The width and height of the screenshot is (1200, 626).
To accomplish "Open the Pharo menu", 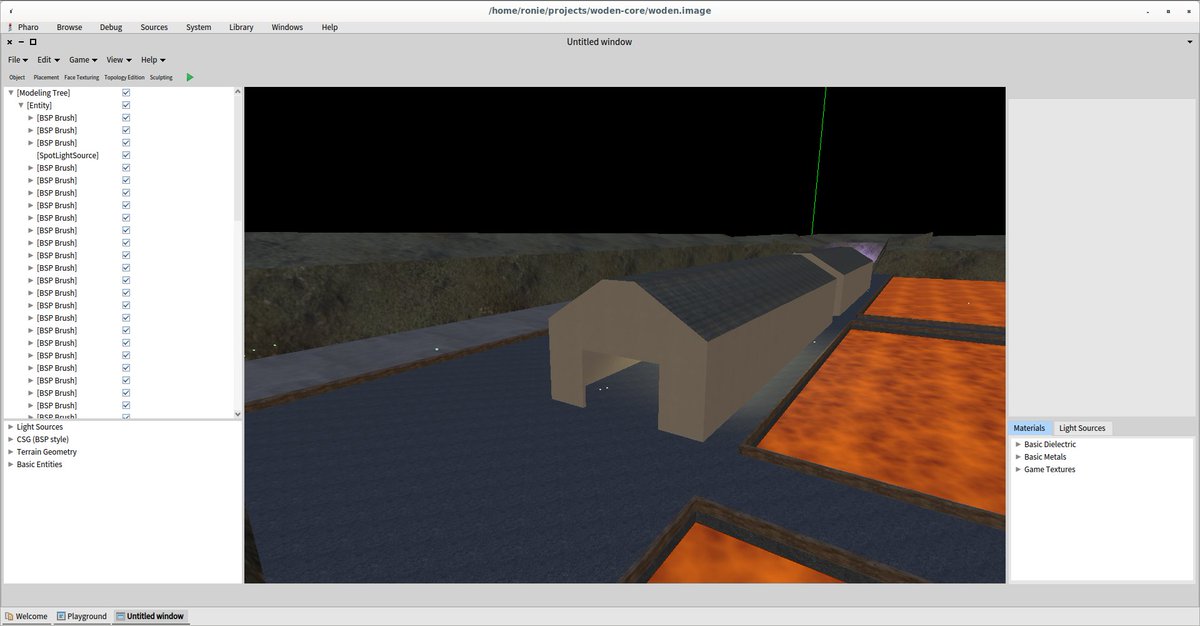I will [28, 27].
